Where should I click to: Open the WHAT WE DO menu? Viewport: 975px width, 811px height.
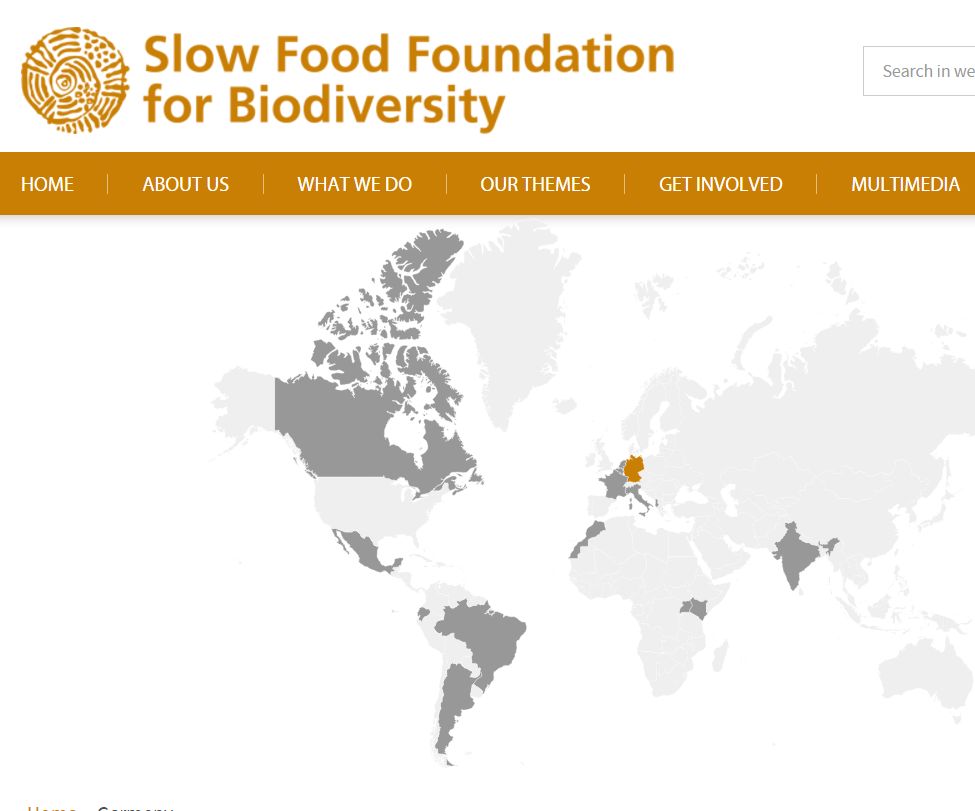click(x=354, y=184)
